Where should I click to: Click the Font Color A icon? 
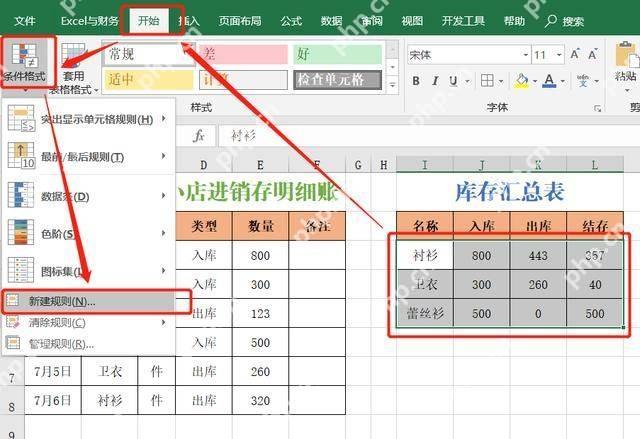[x=549, y=81]
